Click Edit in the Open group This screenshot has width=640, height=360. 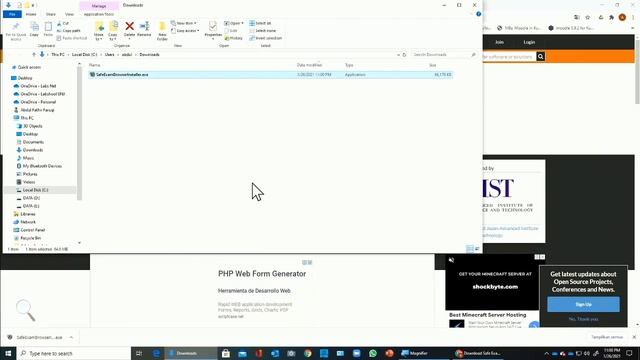[231, 31]
